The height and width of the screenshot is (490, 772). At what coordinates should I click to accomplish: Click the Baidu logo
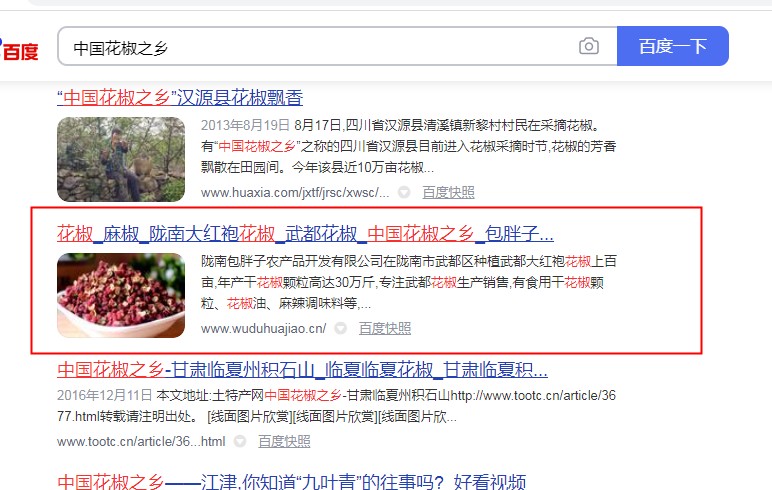point(19,50)
